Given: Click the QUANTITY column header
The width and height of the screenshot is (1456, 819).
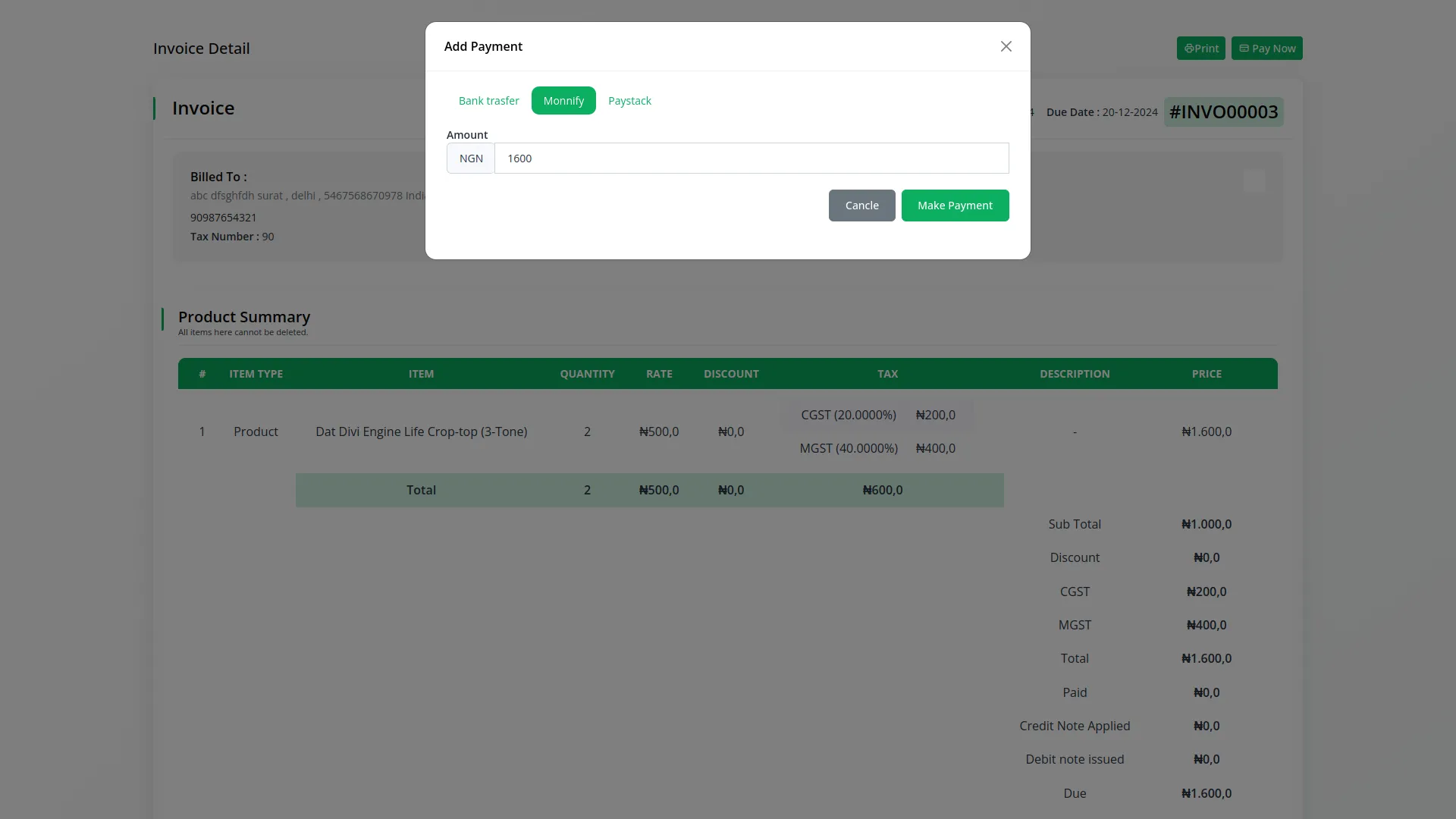Looking at the screenshot, I should pos(587,374).
